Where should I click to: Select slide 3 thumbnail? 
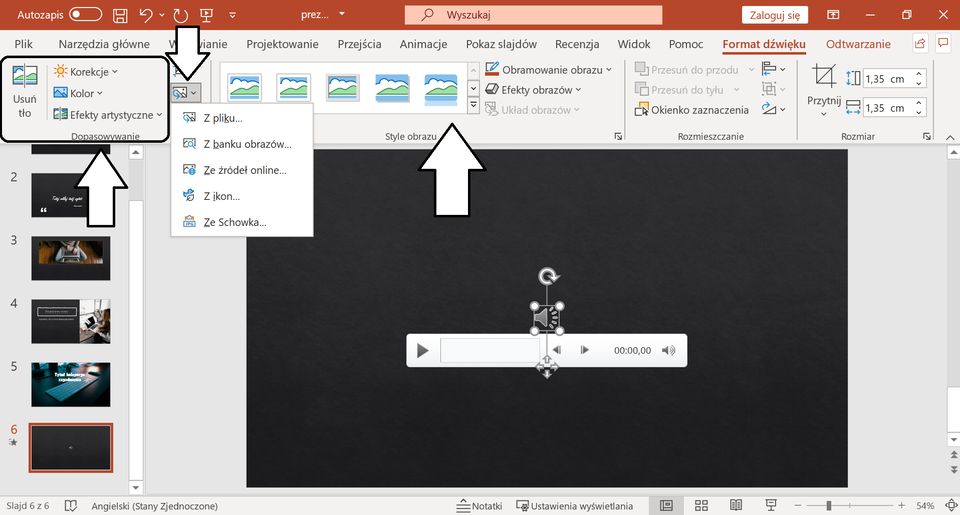click(70, 257)
